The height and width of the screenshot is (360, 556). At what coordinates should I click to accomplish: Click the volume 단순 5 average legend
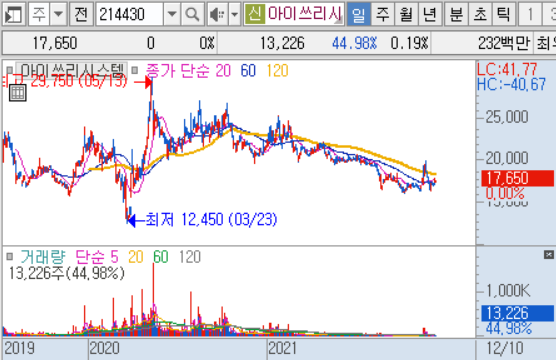(x=97, y=256)
